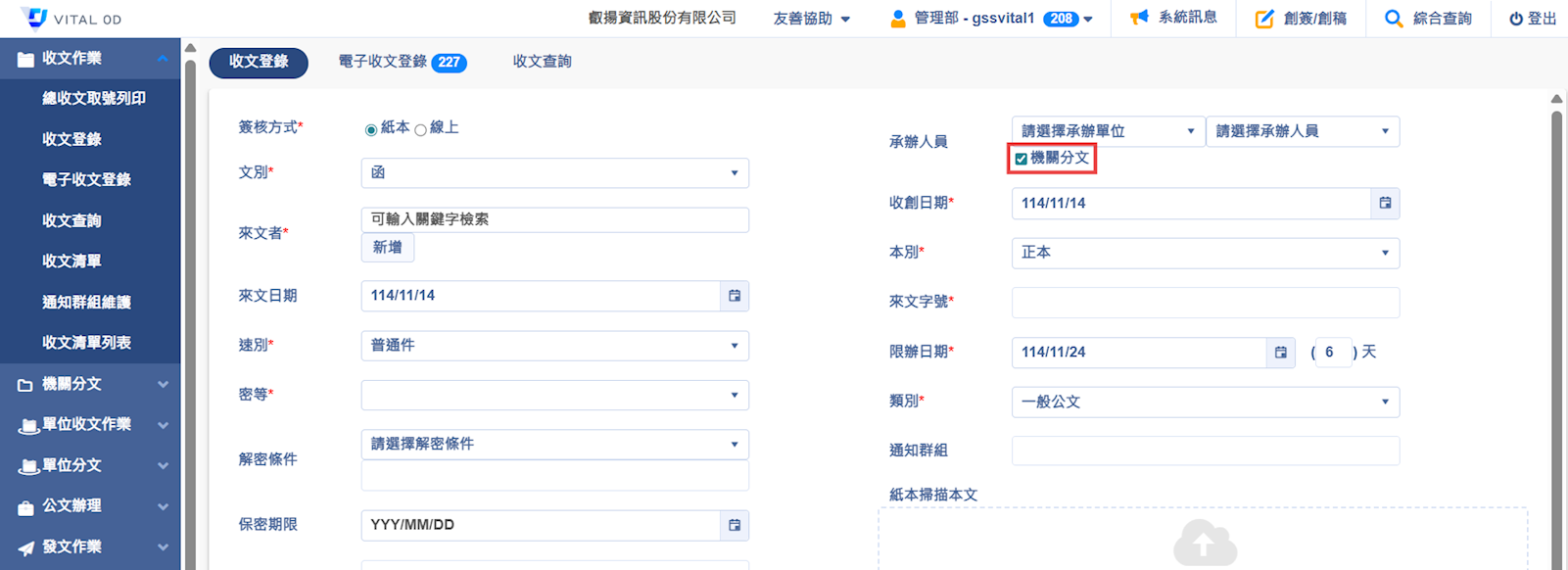
Task: Click the 系統訊息 megaphone icon
Action: 1139,18
